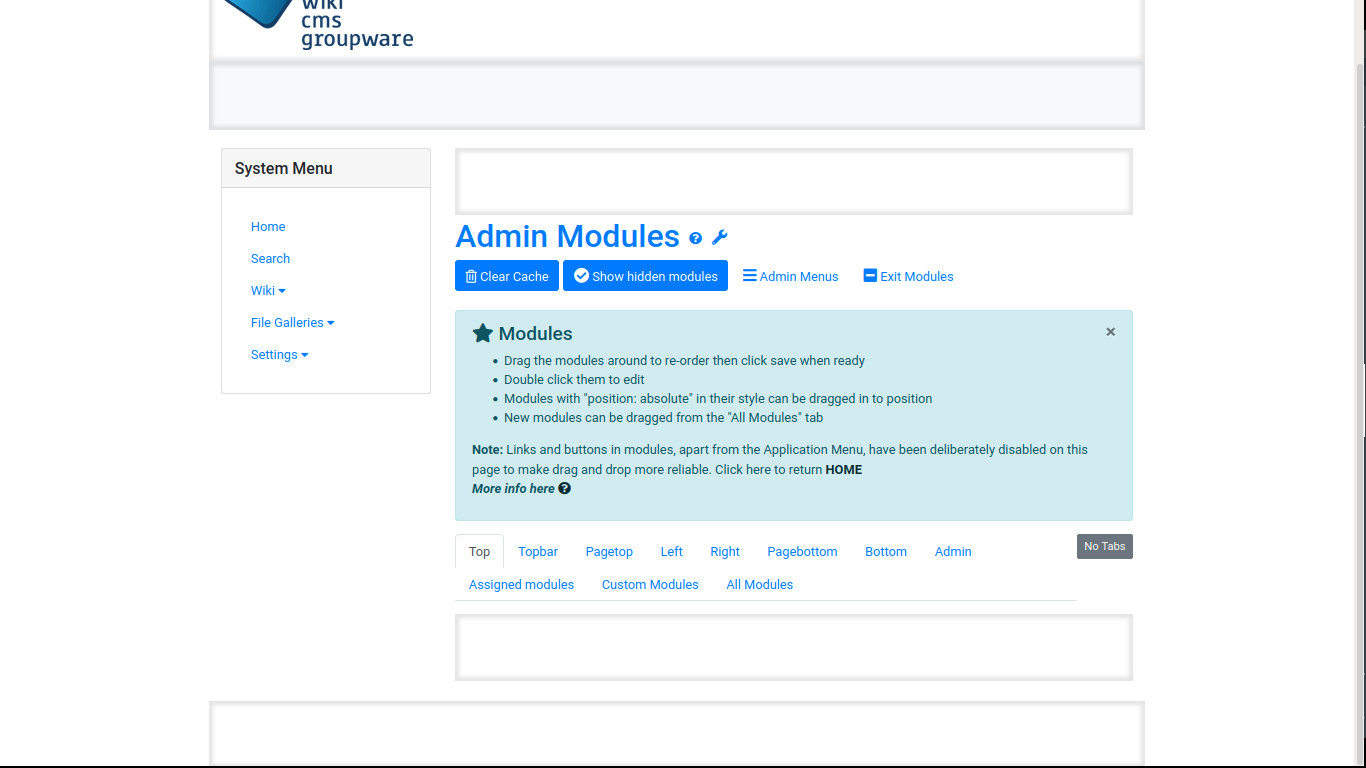Click the help question mark icon beside Admin Modules
The height and width of the screenshot is (768, 1366).
coord(696,238)
